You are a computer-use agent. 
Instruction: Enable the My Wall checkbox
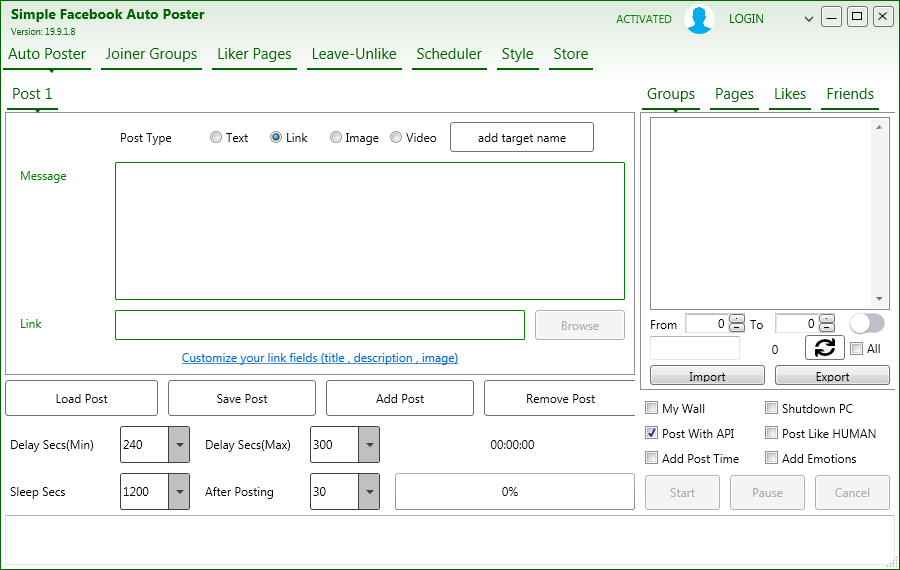pos(651,408)
